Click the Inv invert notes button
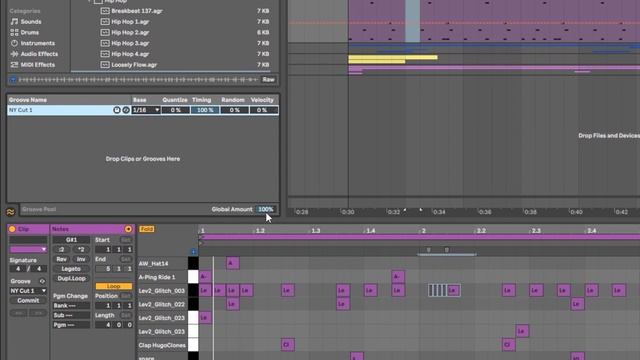 81,259
